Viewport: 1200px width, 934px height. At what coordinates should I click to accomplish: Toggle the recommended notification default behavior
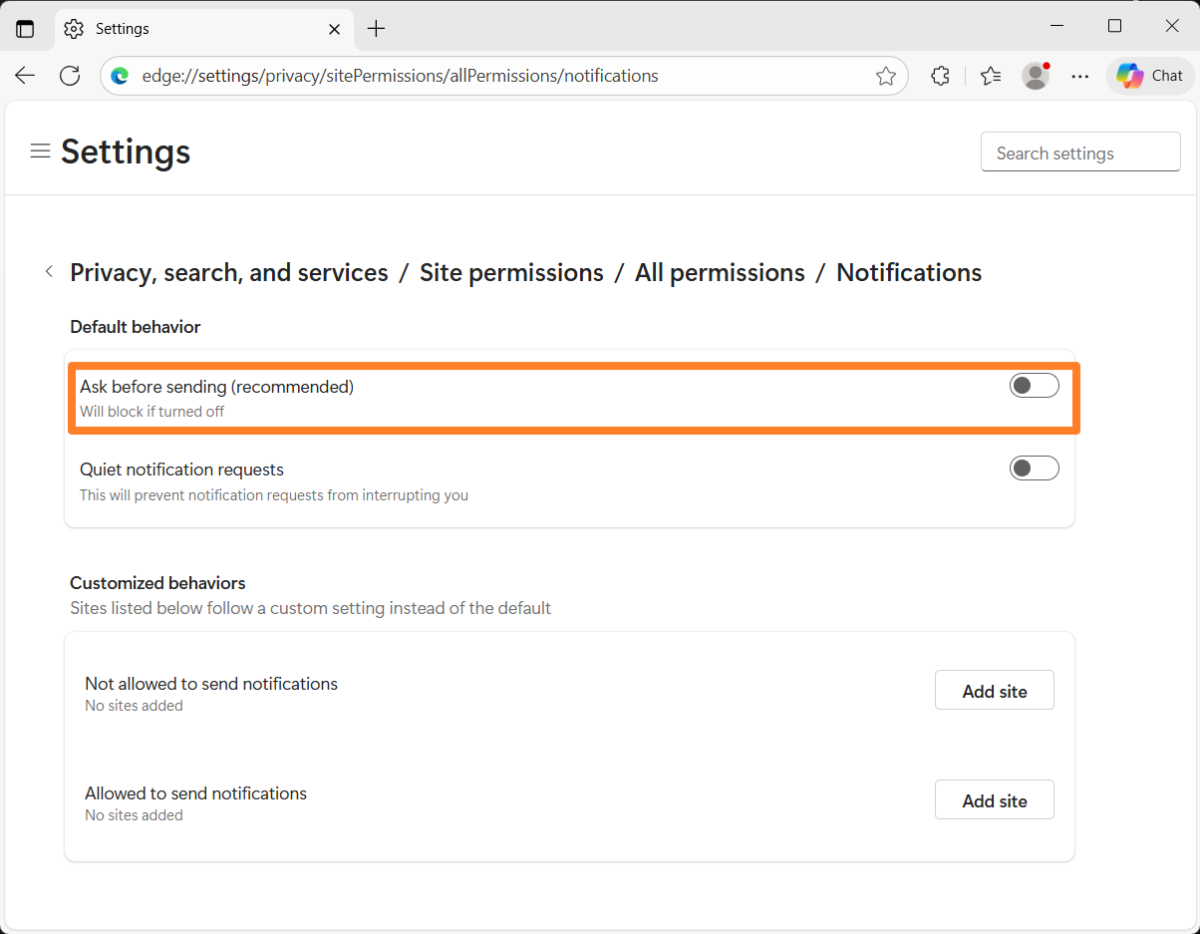tap(1034, 385)
